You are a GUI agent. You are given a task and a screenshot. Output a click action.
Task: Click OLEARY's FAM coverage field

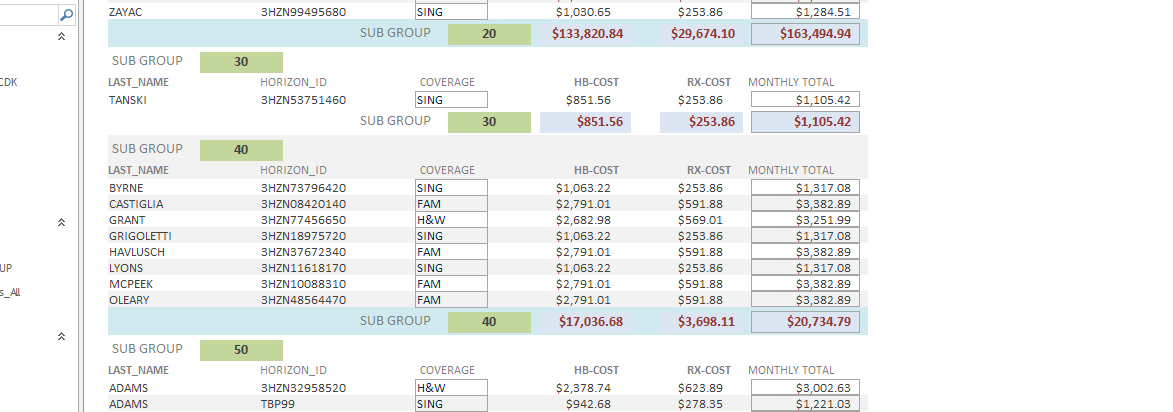pyautogui.click(x=451, y=300)
